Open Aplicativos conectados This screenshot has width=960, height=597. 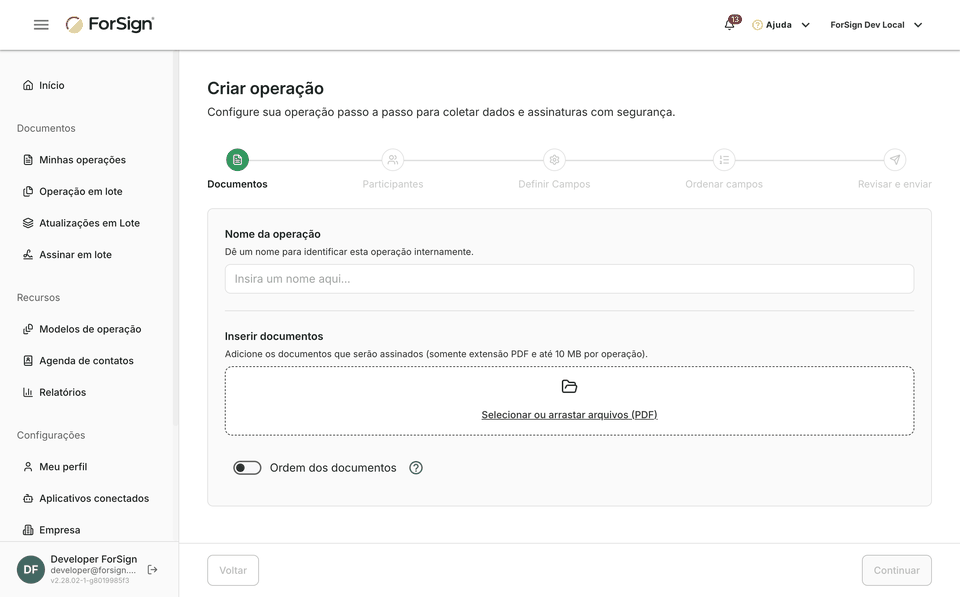(86, 498)
